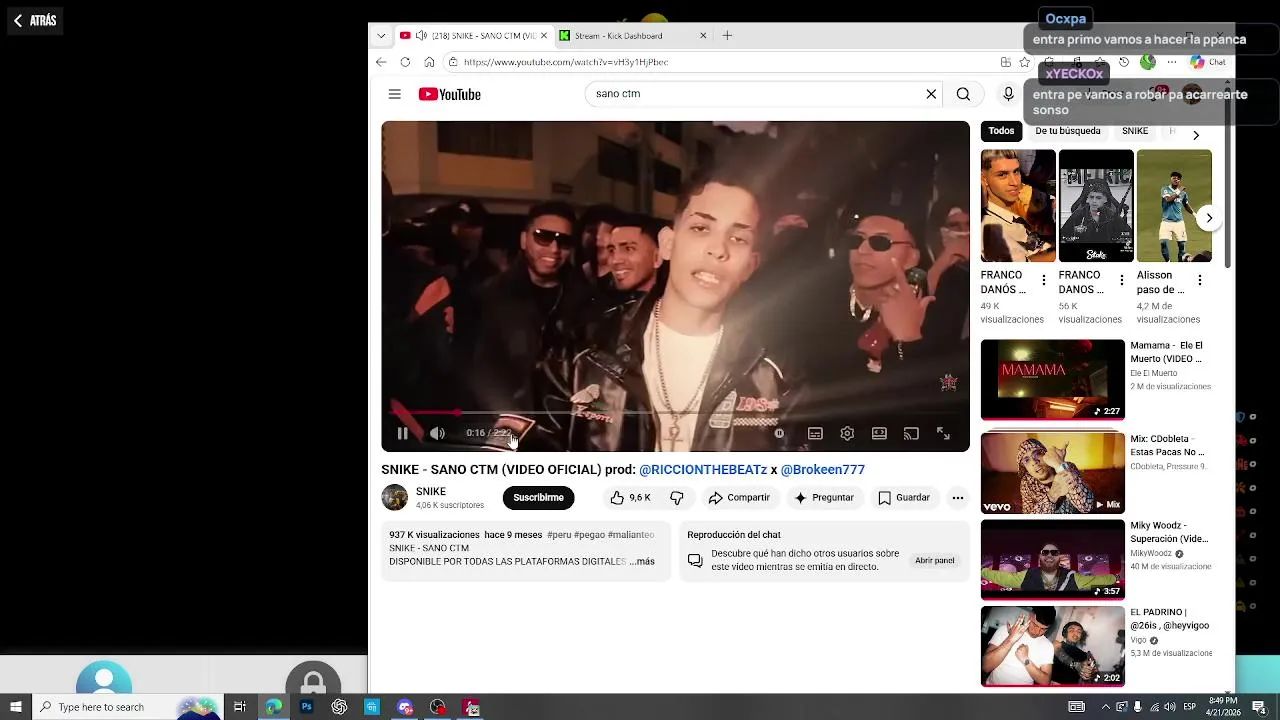Close the SNIKE - SANO CTM browser tab

pyautogui.click(x=544, y=35)
